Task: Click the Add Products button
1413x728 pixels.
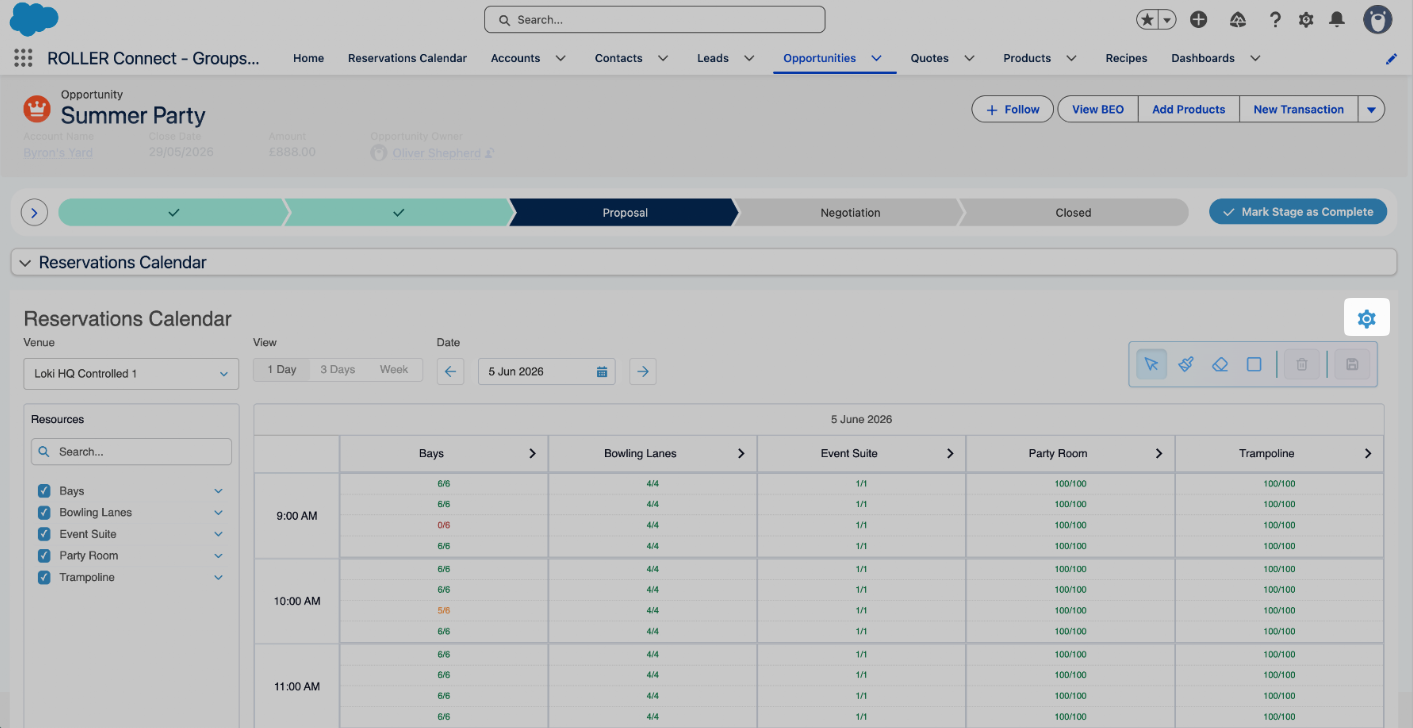Action: tap(1189, 110)
